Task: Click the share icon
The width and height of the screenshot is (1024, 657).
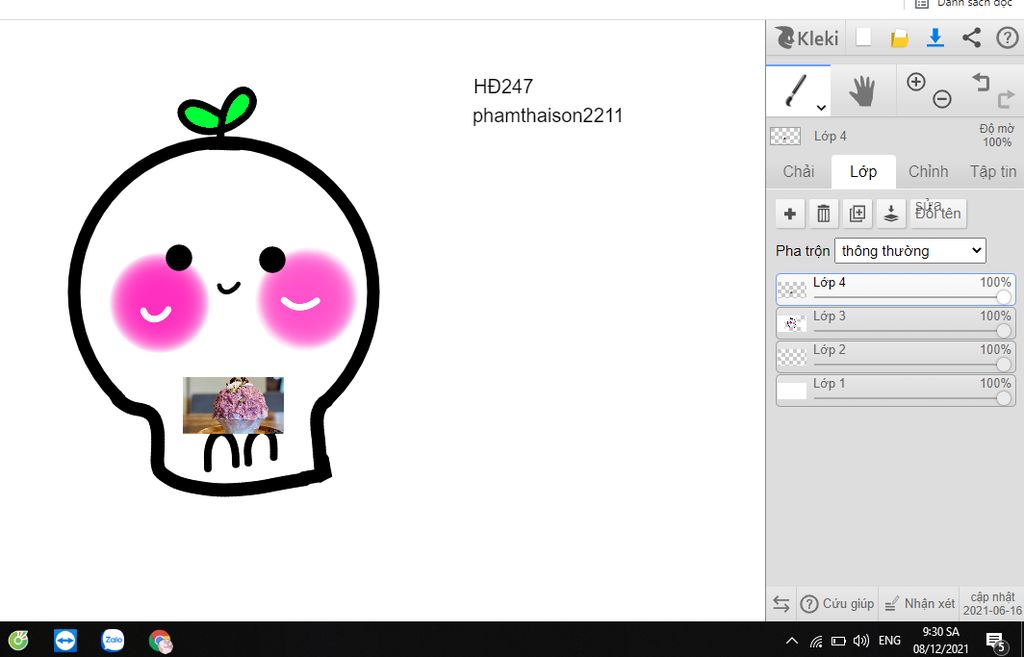Action: pyautogui.click(x=971, y=37)
